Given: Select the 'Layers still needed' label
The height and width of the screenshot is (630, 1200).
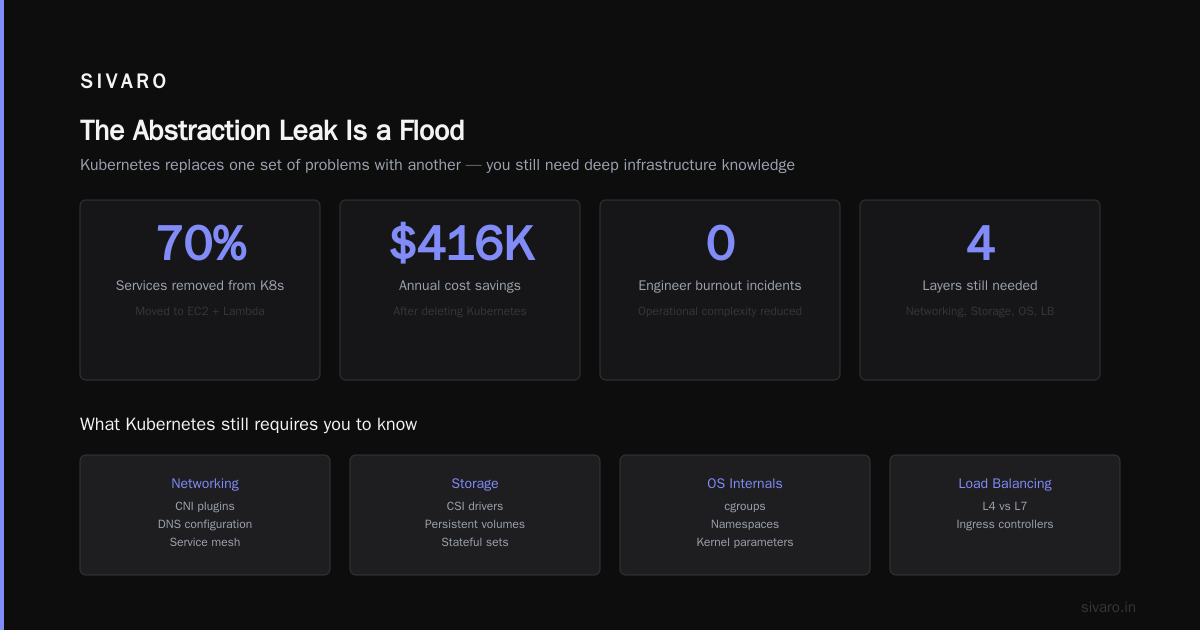Looking at the screenshot, I should tap(980, 285).
